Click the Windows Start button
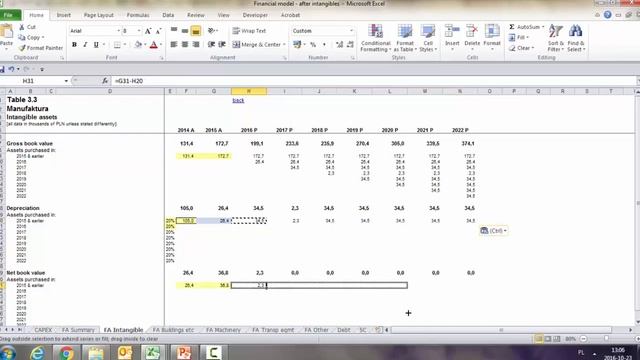640x360 pixels. 8,352
